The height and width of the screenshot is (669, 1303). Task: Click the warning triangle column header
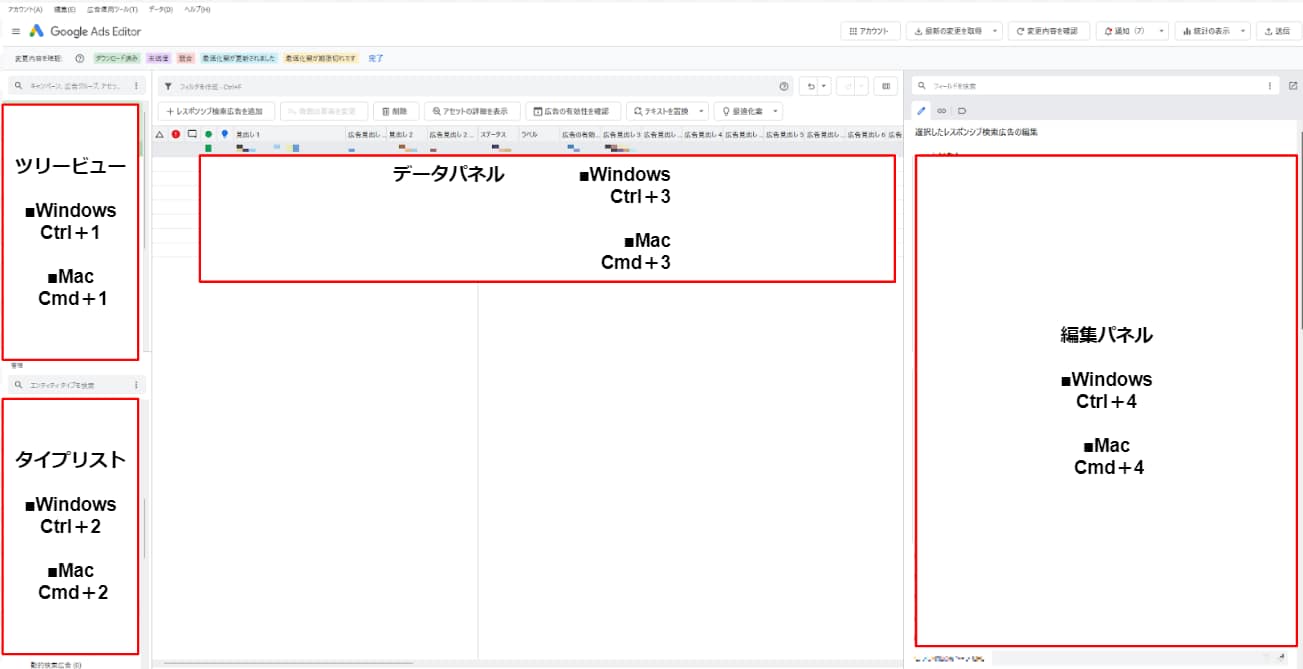160,134
